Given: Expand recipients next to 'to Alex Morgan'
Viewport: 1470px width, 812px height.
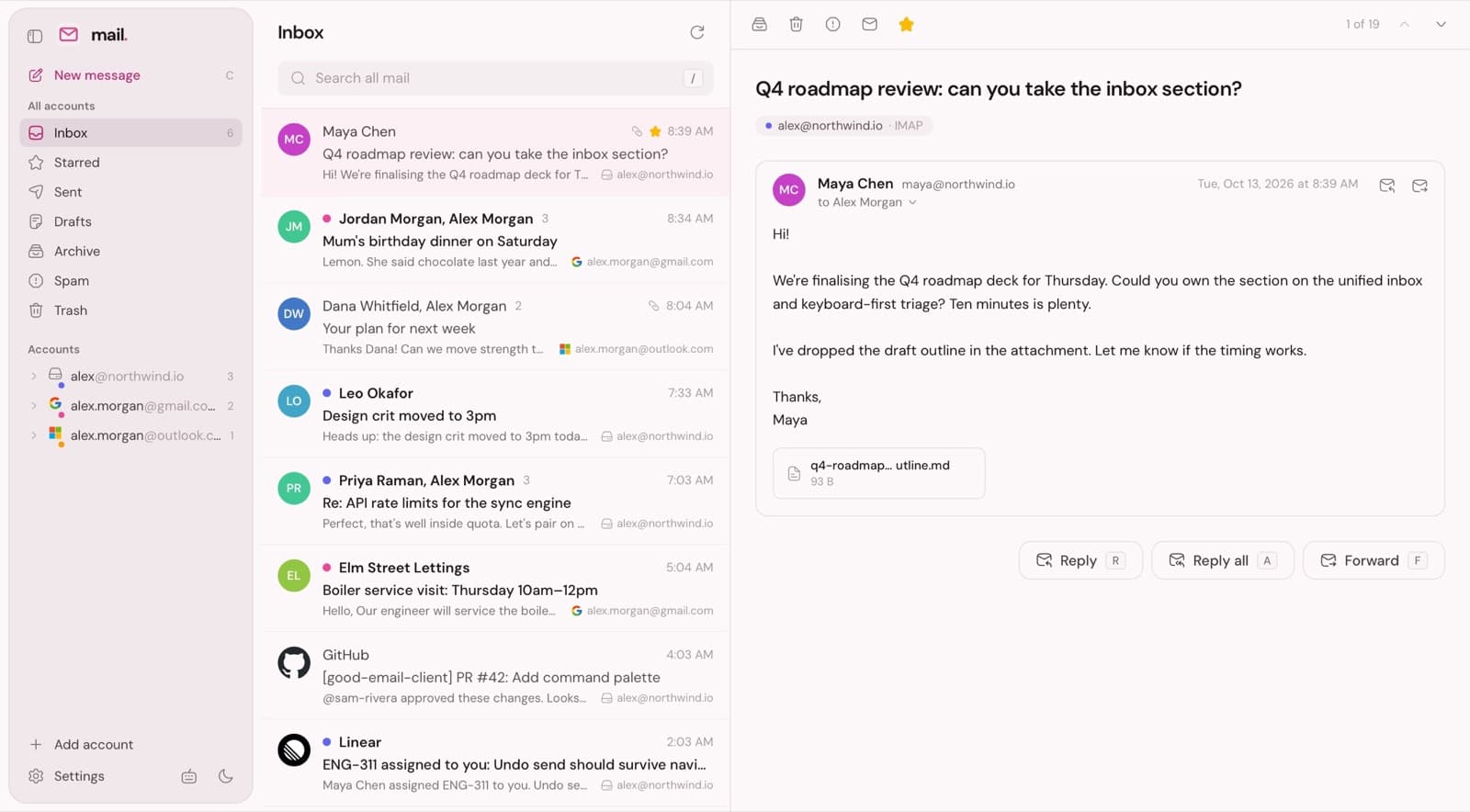Looking at the screenshot, I should (x=912, y=203).
